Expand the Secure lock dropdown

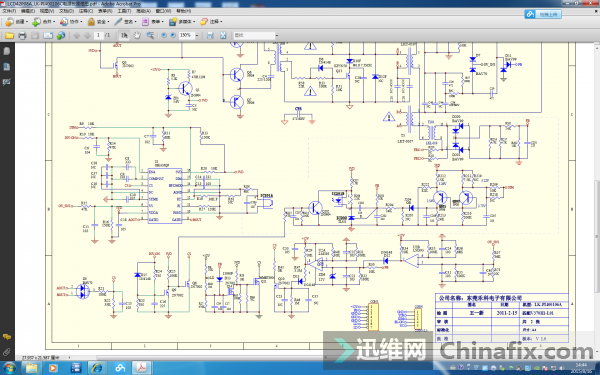pyautogui.click(x=98, y=22)
